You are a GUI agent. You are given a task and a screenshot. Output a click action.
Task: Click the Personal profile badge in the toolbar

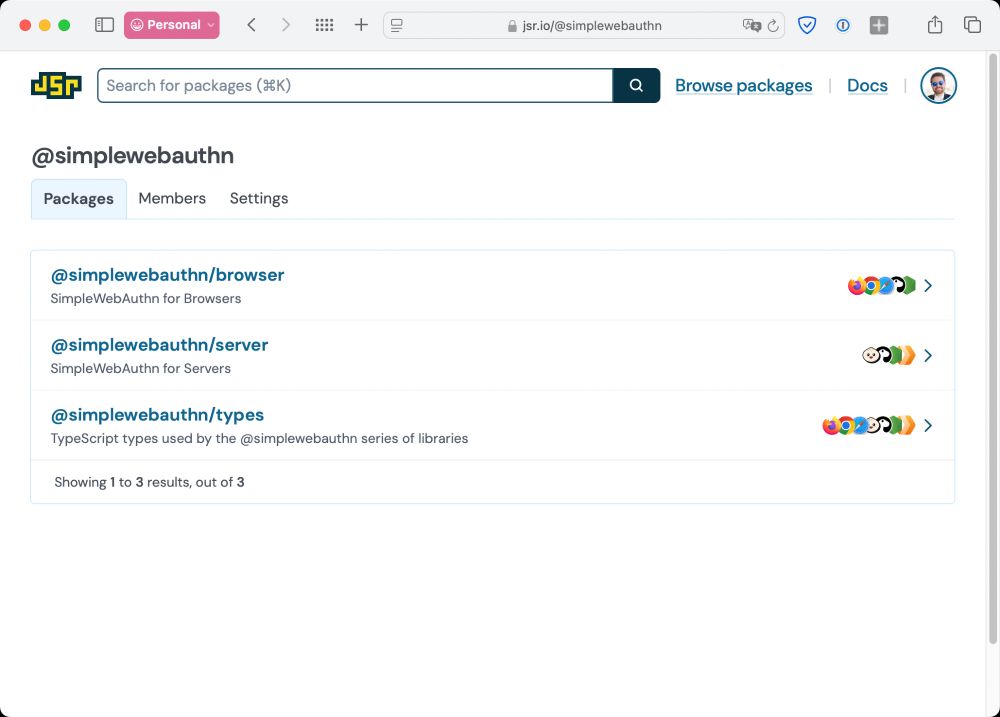pyautogui.click(x=171, y=24)
